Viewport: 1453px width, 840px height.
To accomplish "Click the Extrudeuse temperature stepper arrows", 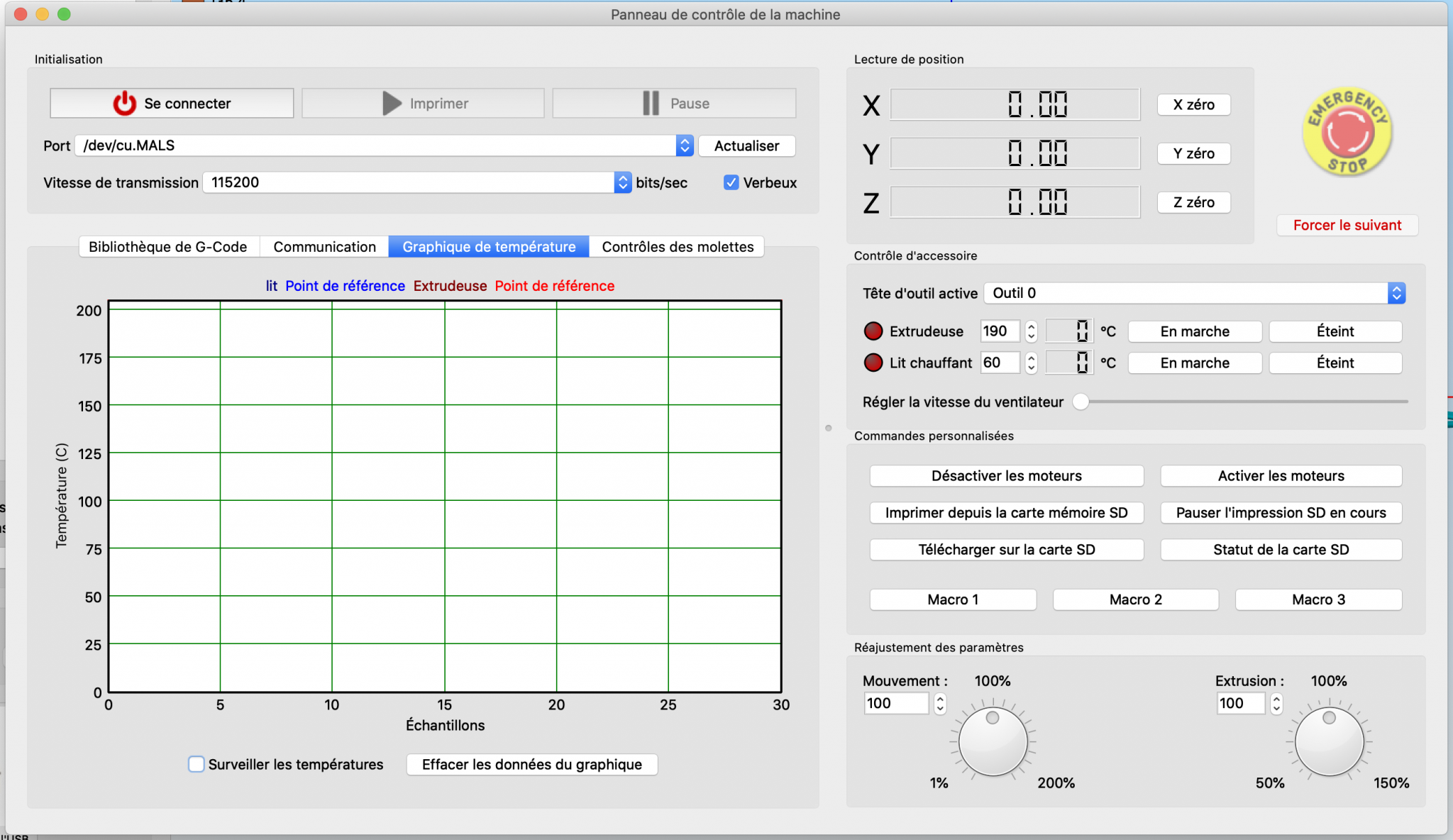I will coord(1031,331).
